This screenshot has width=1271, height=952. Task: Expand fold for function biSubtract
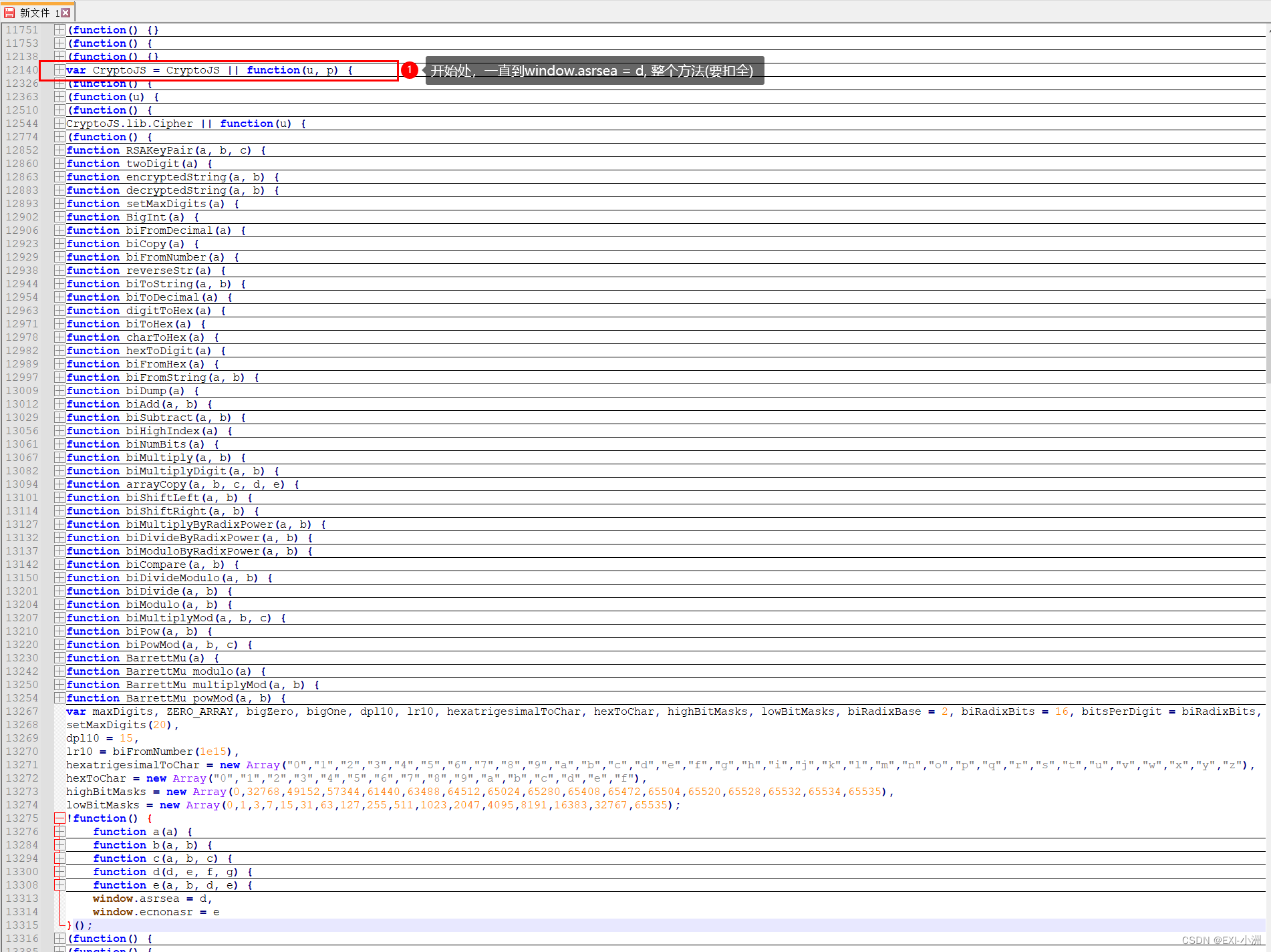59,418
